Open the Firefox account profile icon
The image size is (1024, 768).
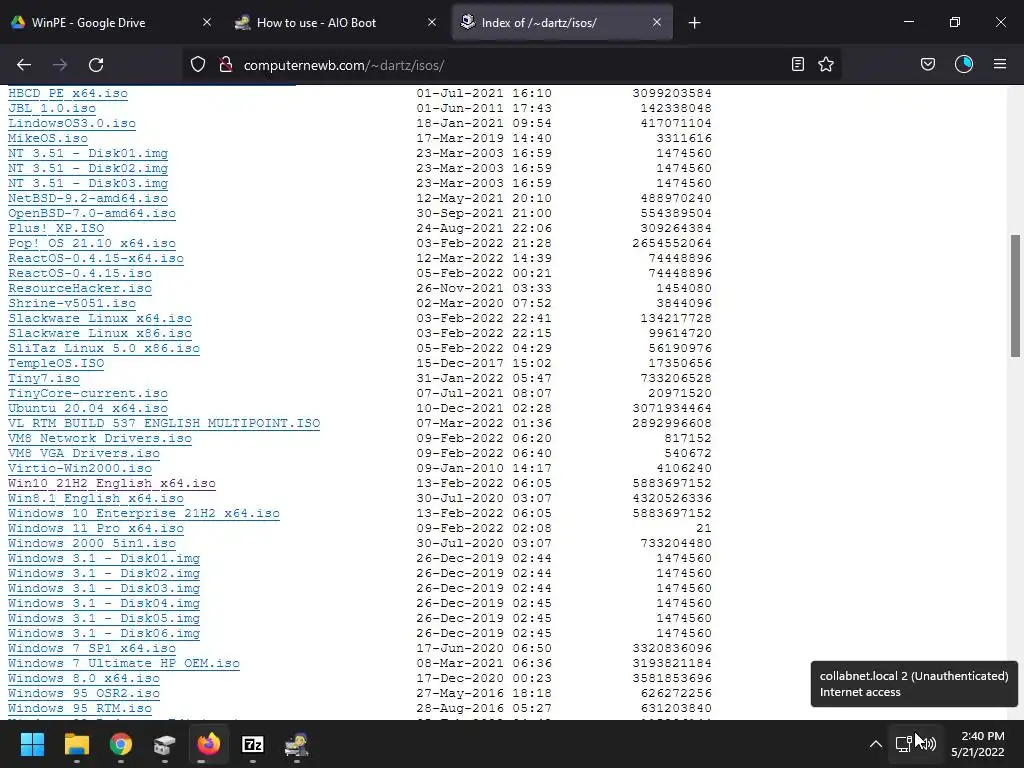pos(964,64)
